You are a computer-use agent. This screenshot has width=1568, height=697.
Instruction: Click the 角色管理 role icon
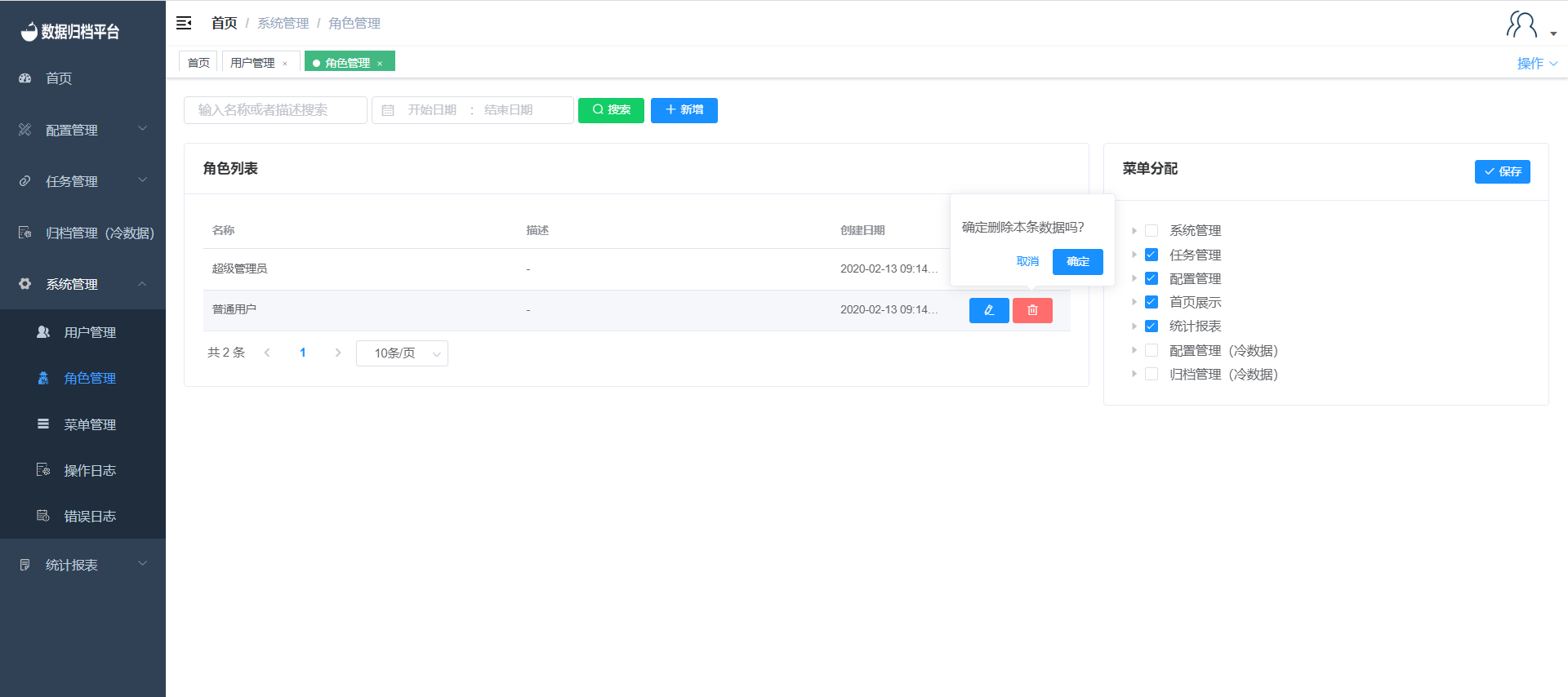(x=43, y=378)
